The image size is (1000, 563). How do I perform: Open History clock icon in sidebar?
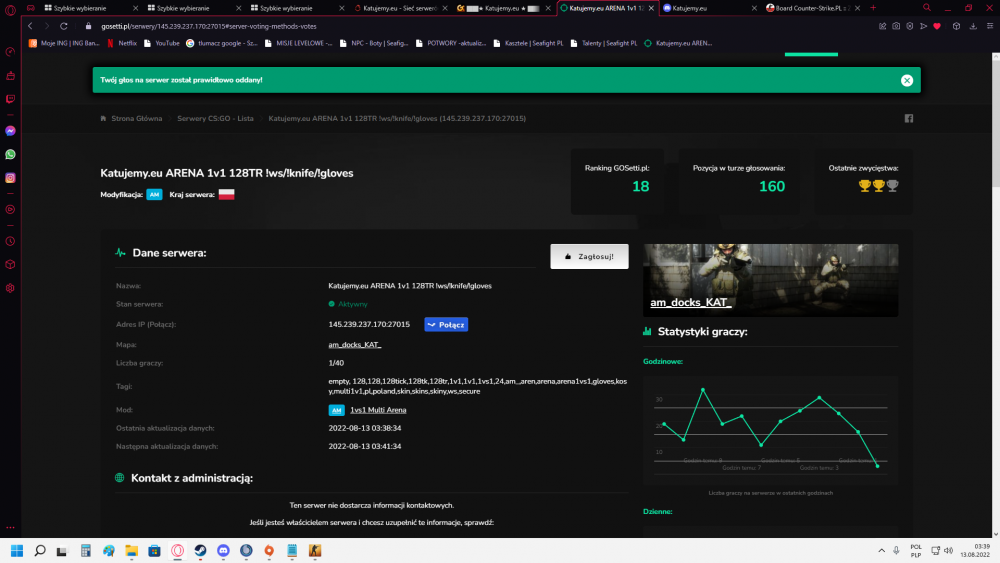click(x=10, y=241)
